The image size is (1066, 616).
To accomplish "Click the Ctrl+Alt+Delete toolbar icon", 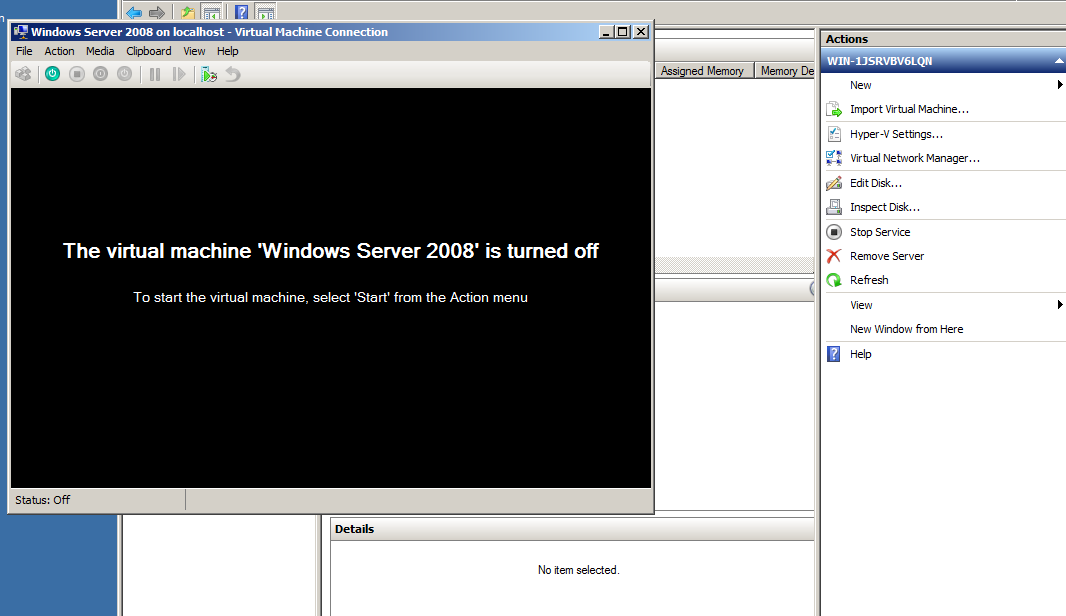I will (x=22, y=73).
